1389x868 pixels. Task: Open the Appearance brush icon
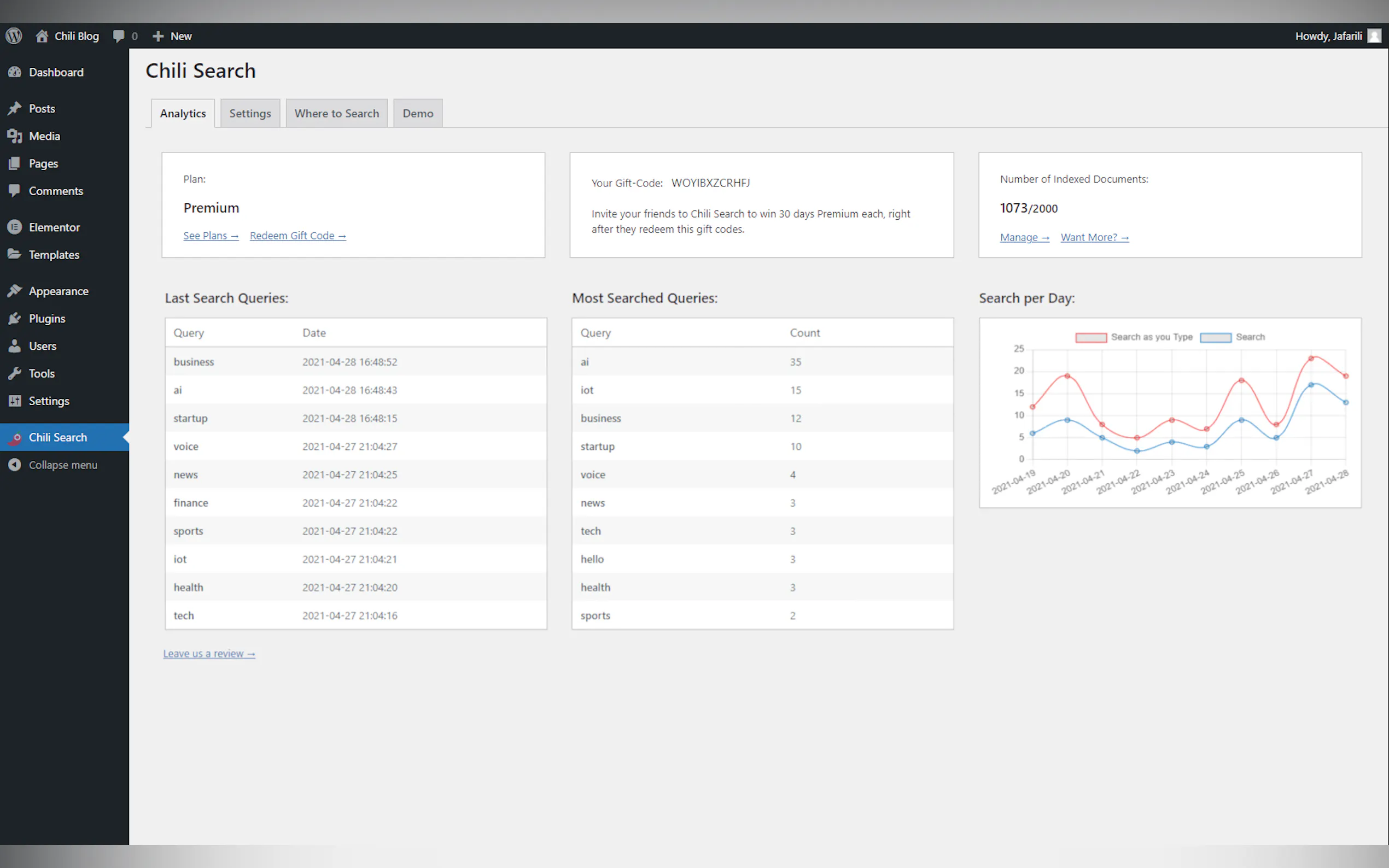point(15,291)
